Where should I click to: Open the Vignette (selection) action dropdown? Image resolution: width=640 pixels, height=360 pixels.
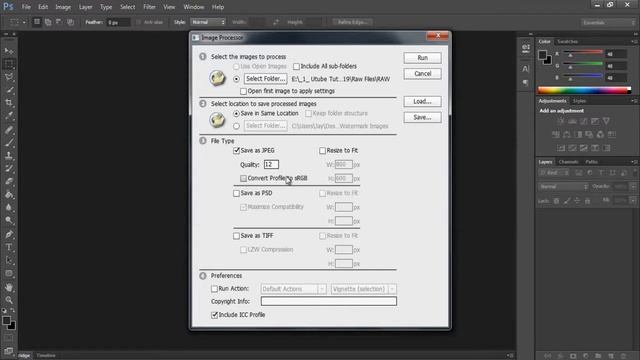click(x=364, y=289)
